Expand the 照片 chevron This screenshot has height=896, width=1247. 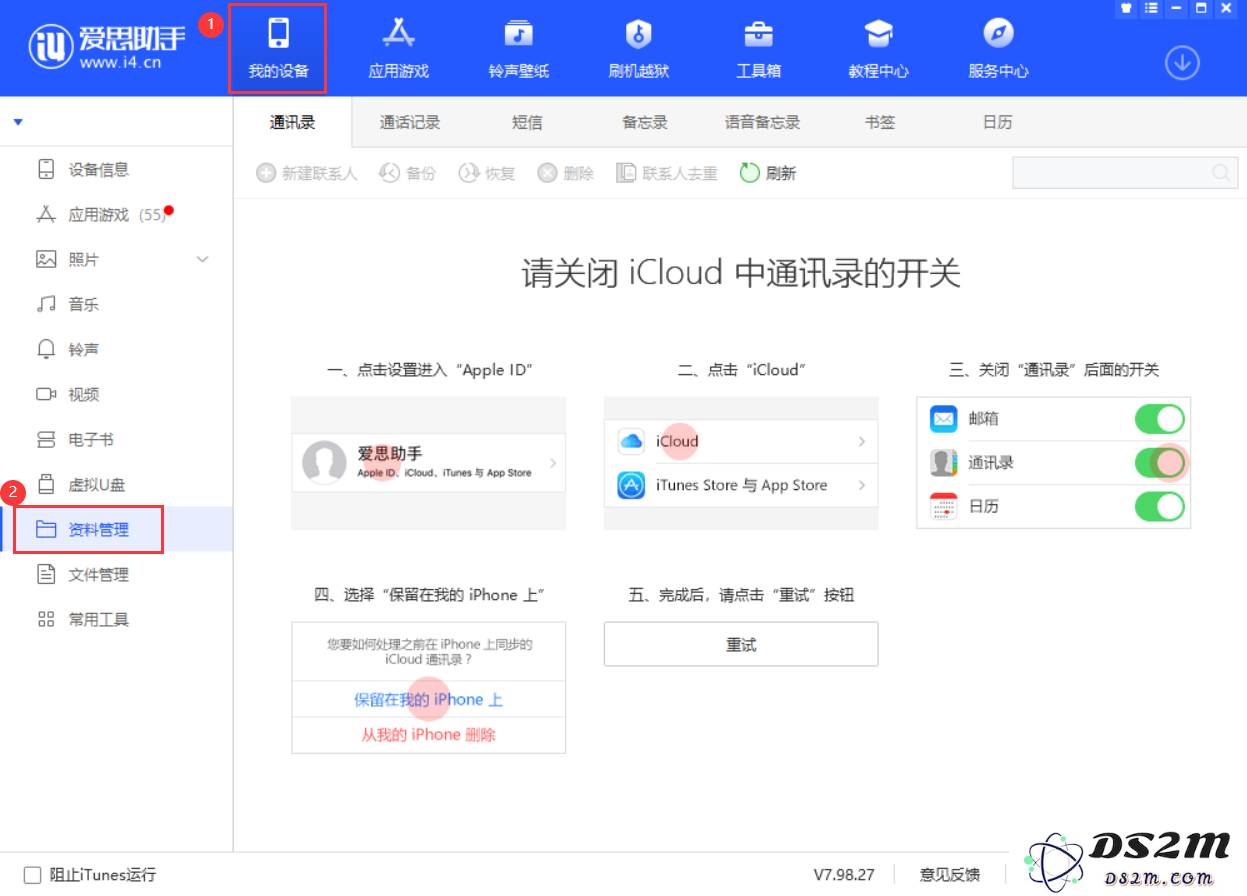tap(202, 260)
